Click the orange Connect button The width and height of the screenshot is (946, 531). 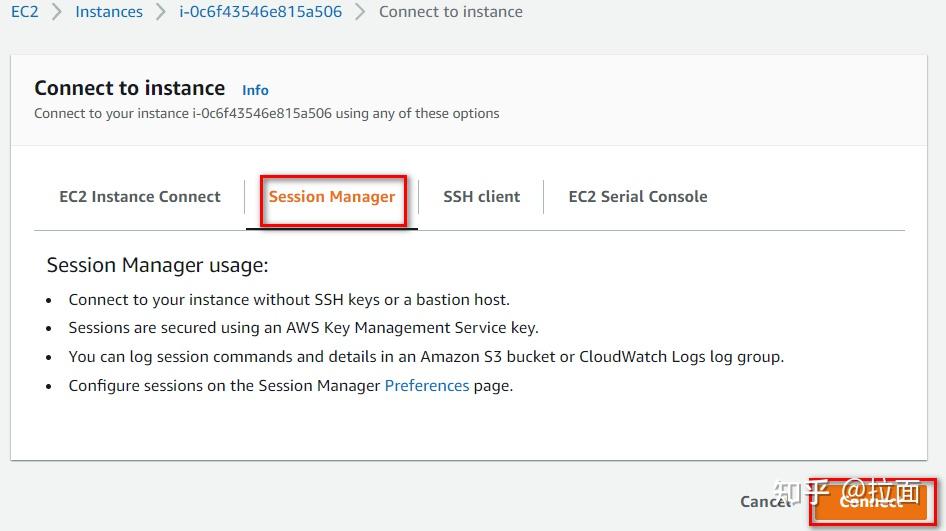pyautogui.click(x=871, y=502)
